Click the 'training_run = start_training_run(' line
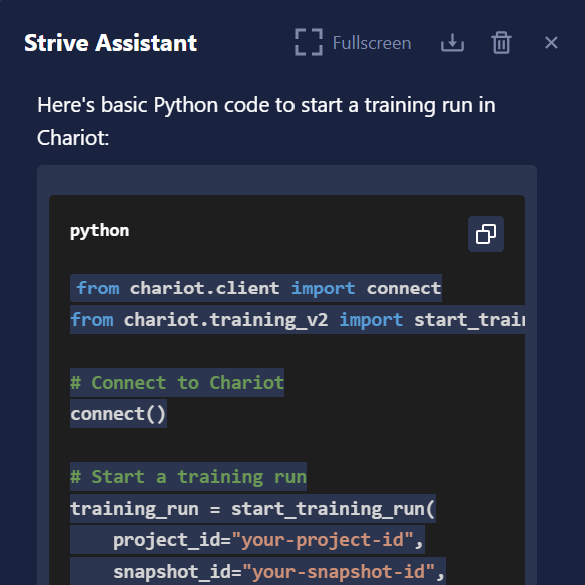This screenshot has height=585, width=585. pos(253,509)
